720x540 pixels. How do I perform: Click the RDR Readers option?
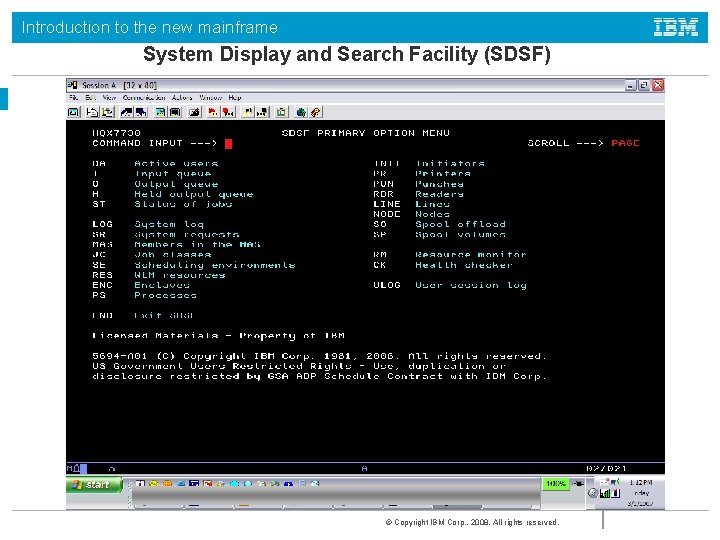click(418, 194)
